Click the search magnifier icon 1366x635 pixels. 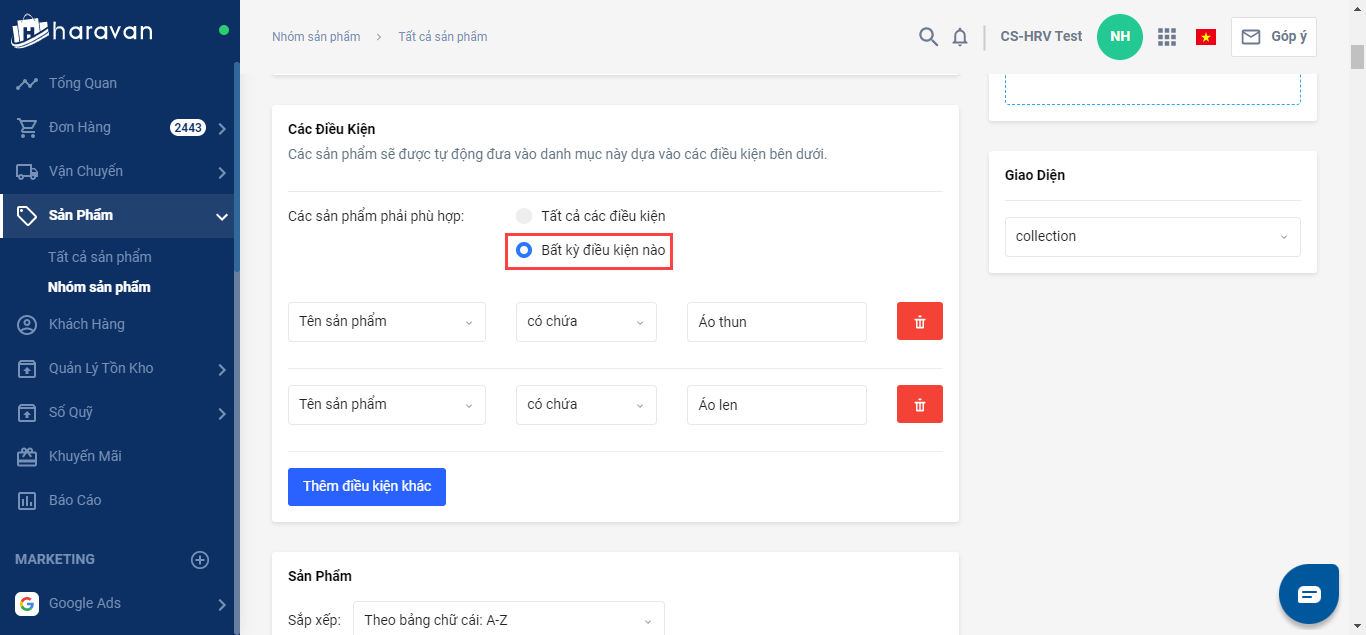[x=928, y=37]
